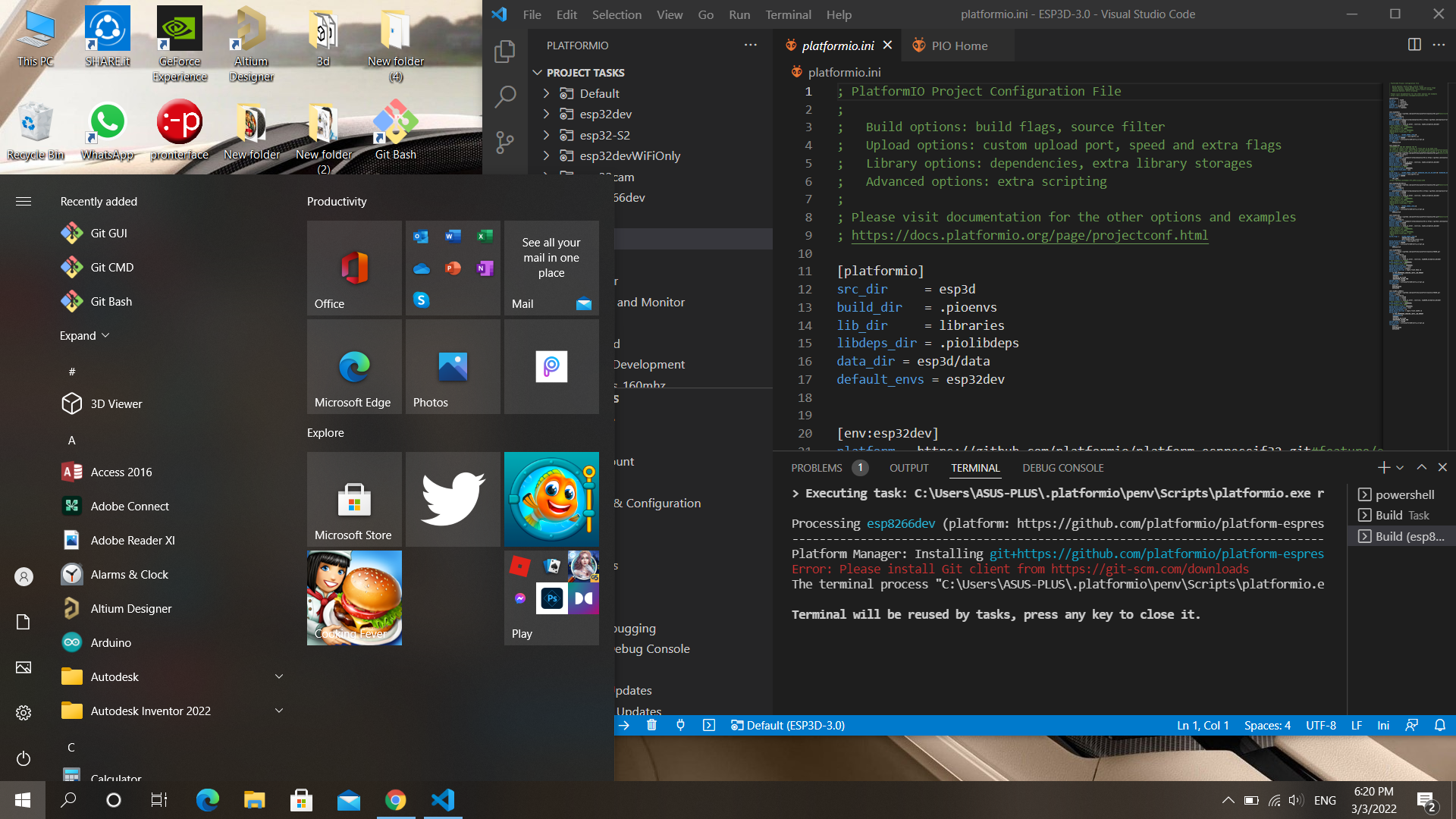The height and width of the screenshot is (819, 1456).
Task: Open Chrome from the Windows taskbar
Action: (x=395, y=800)
